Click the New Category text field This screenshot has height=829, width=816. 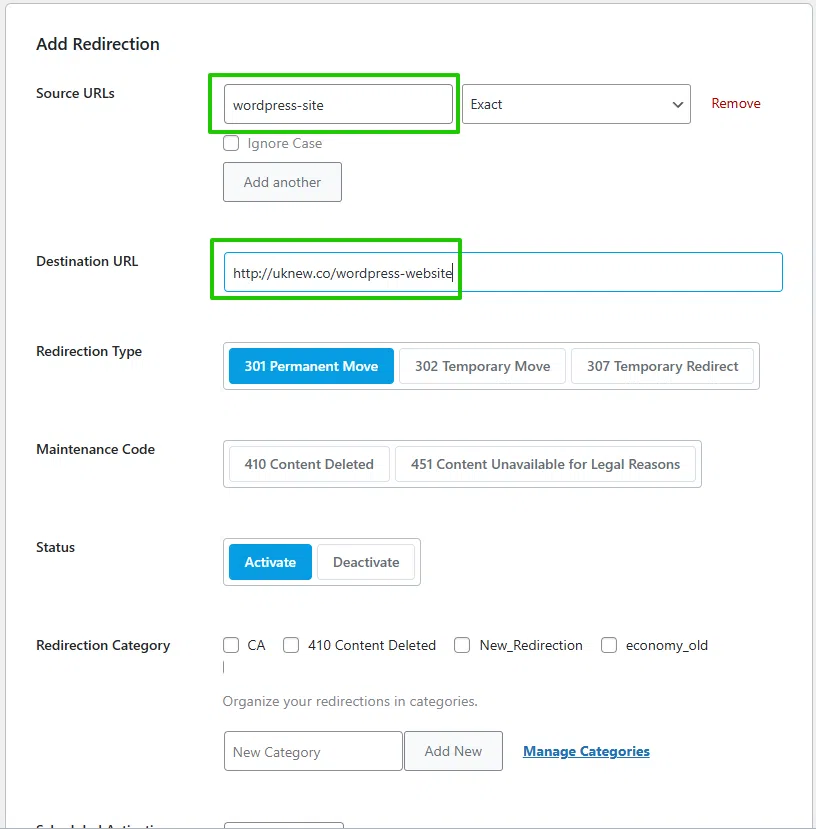(313, 751)
